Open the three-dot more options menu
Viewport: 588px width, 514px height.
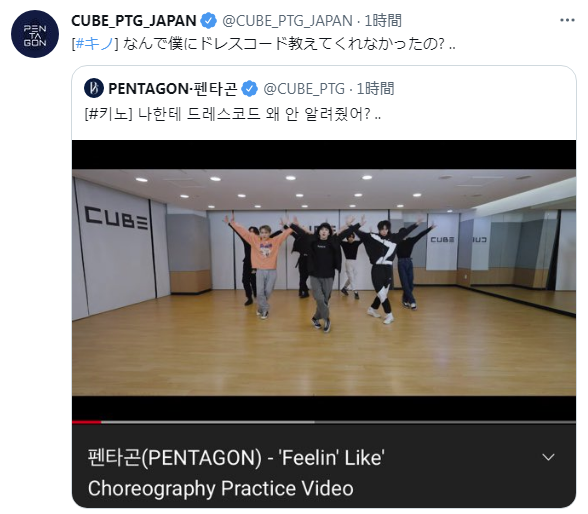point(567,20)
